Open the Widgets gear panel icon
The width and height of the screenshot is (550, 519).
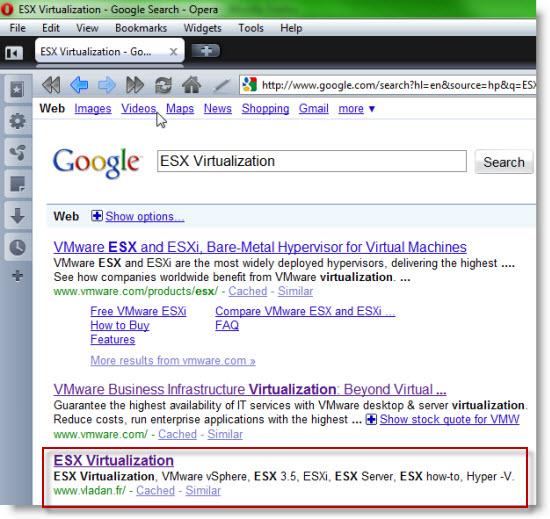click(x=17, y=121)
